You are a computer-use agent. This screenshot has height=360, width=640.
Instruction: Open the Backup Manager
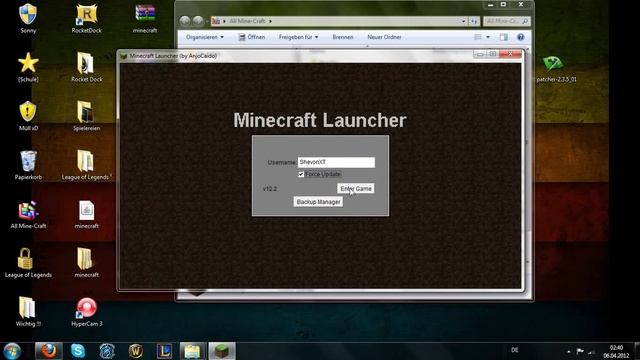pos(318,202)
